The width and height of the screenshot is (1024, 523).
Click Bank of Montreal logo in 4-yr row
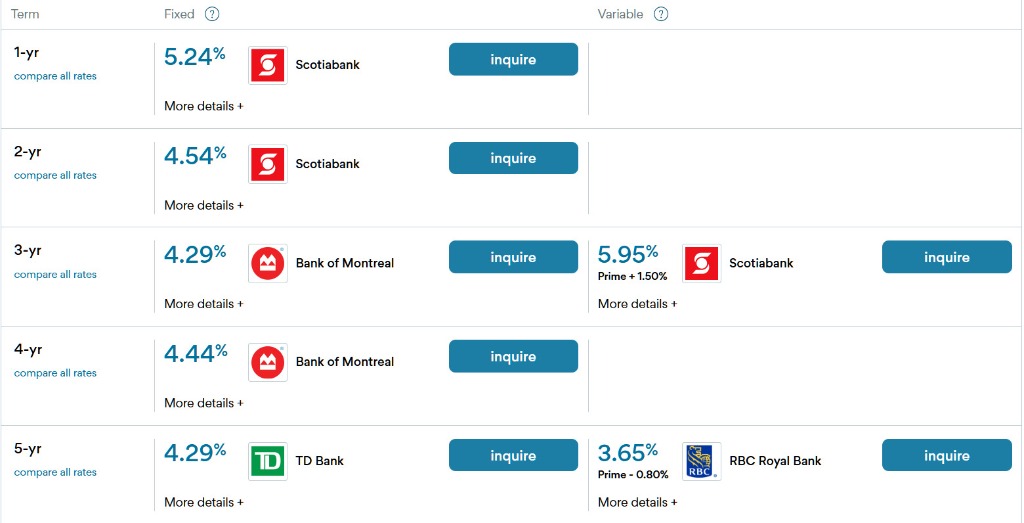[267, 362]
